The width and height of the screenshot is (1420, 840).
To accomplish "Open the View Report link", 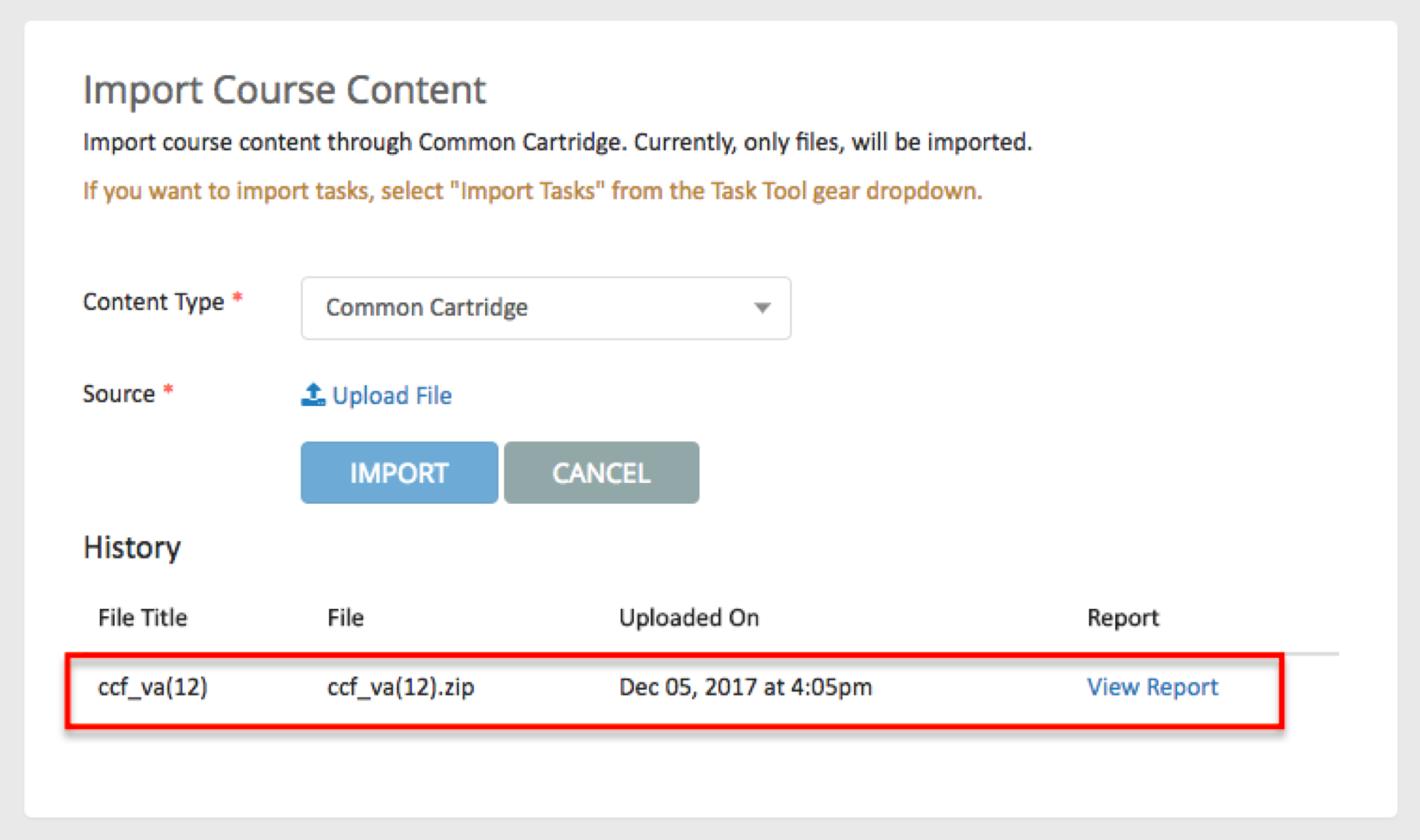I will (1152, 687).
